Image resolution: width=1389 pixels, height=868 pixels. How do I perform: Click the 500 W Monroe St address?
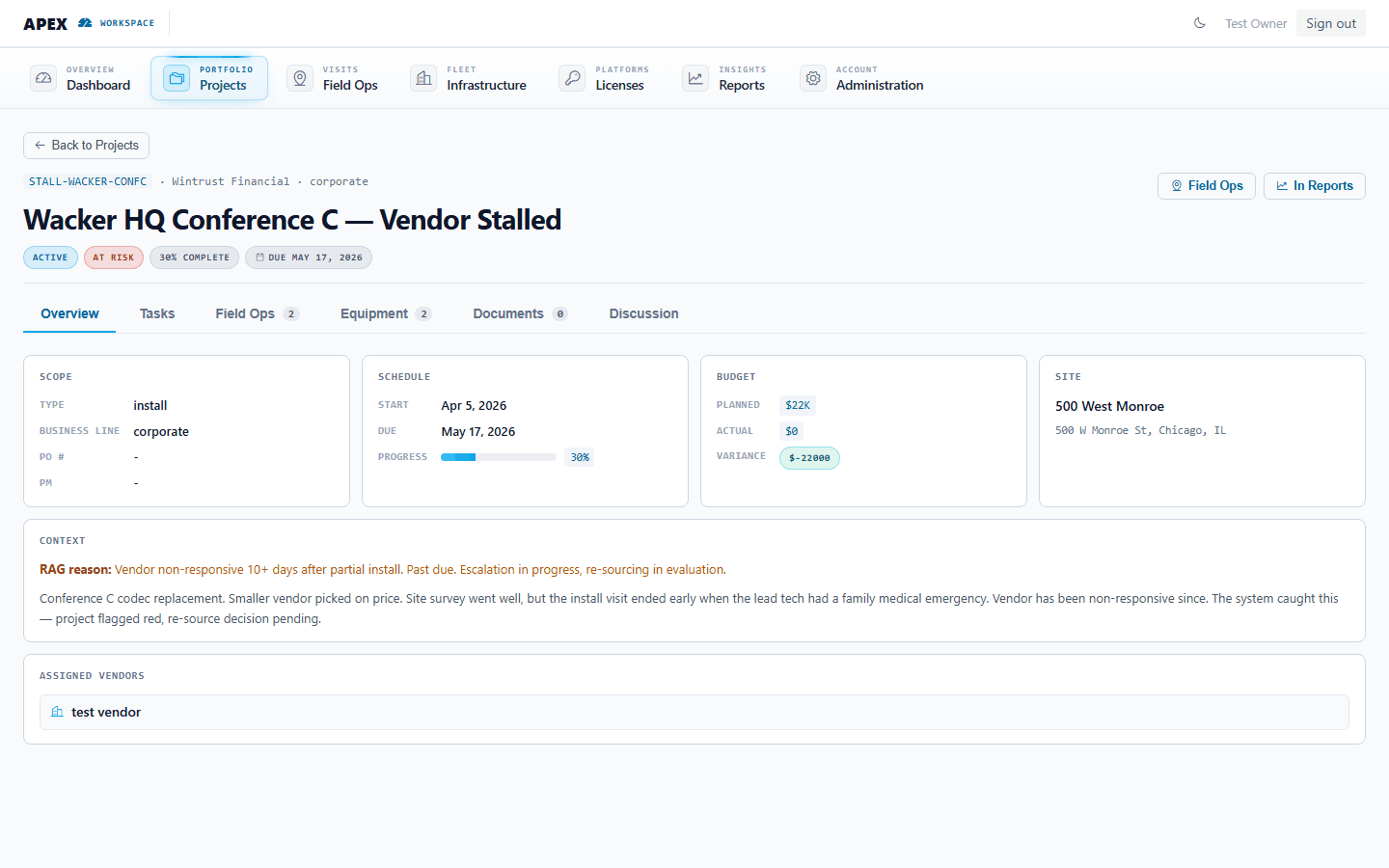tap(1140, 430)
